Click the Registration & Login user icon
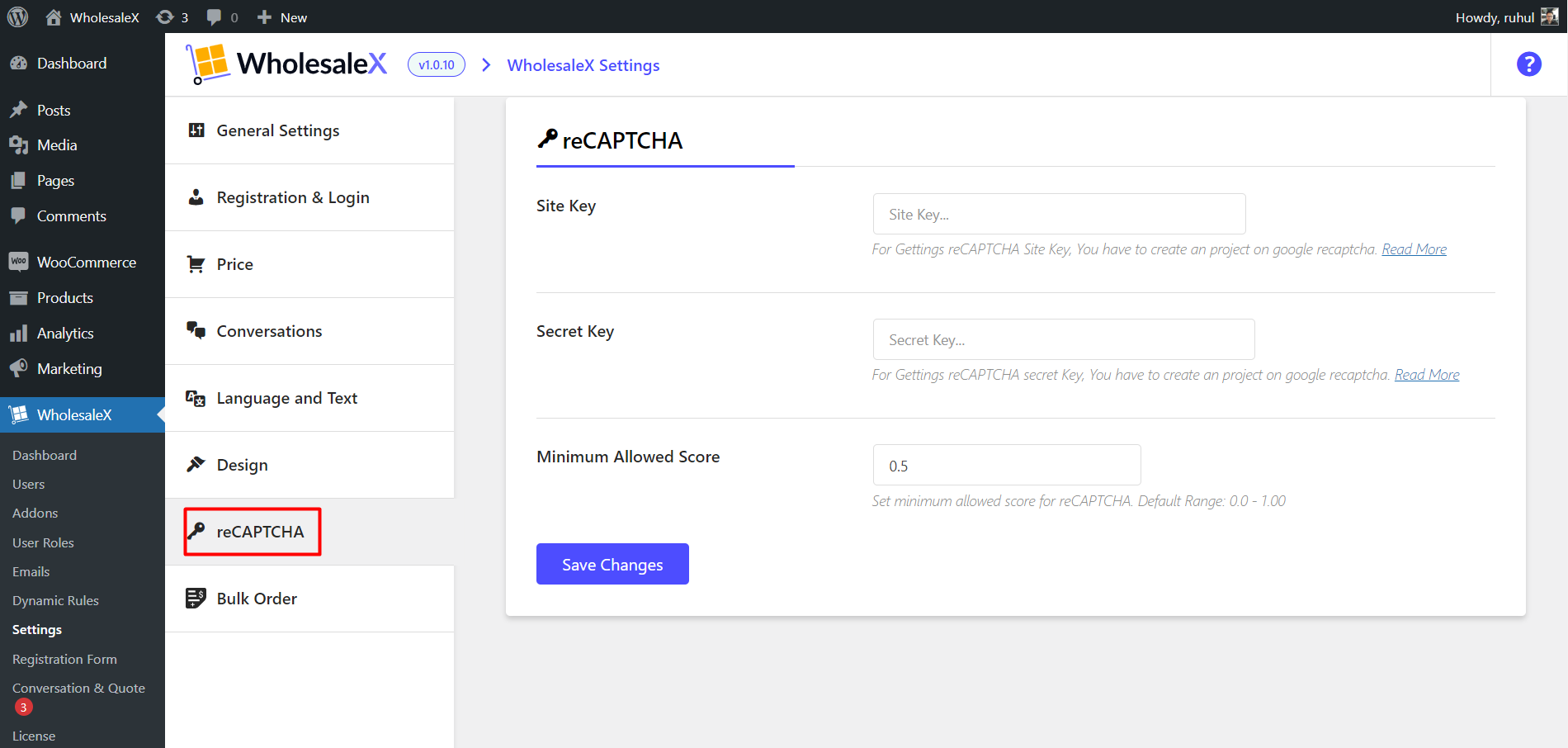Viewport: 1568px width, 748px height. click(x=196, y=197)
